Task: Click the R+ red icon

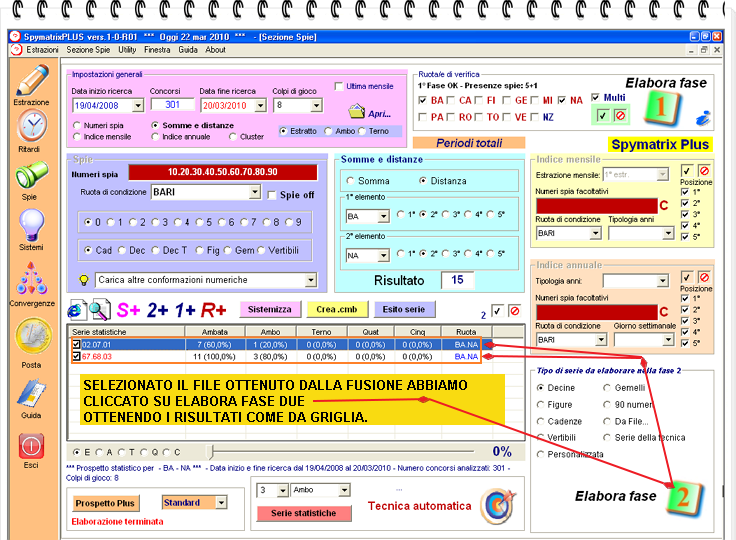Action: (x=214, y=310)
